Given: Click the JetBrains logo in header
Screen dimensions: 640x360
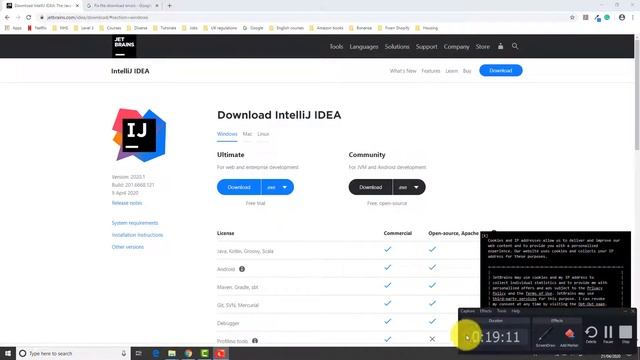Looking at the screenshot, I should tap(124, 46).
